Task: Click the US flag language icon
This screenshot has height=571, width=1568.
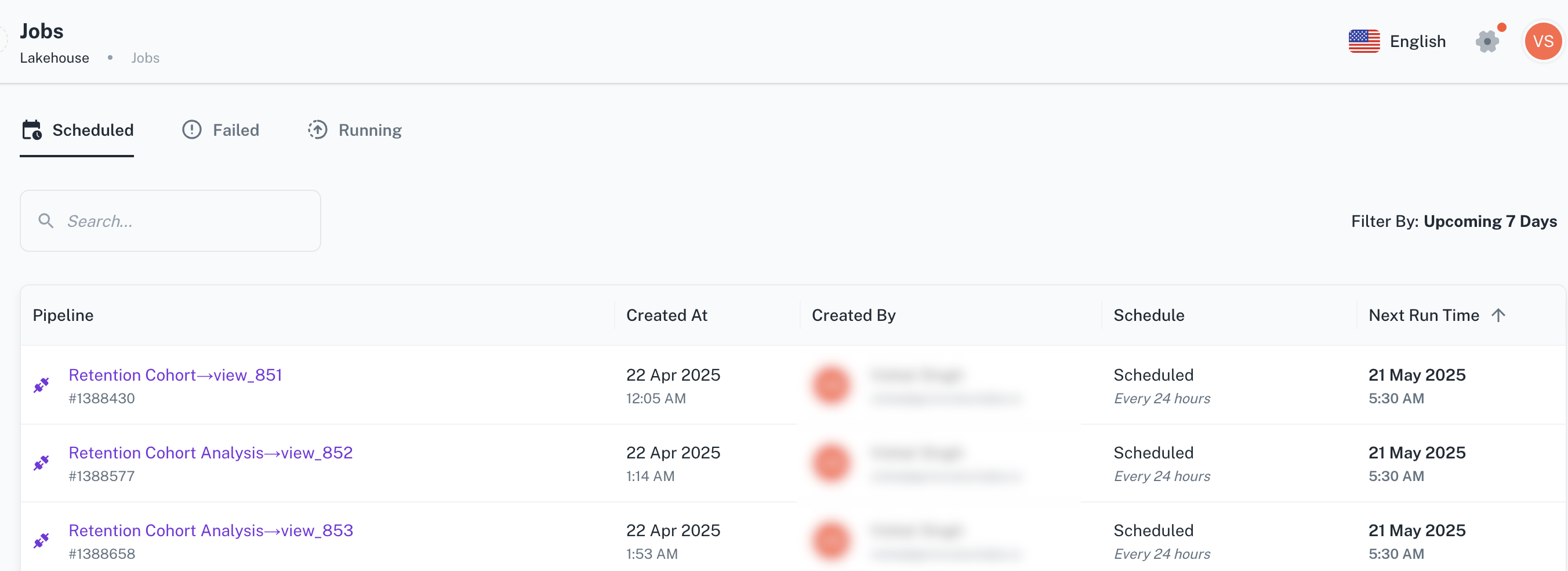Action: [x=1363, y=41]
